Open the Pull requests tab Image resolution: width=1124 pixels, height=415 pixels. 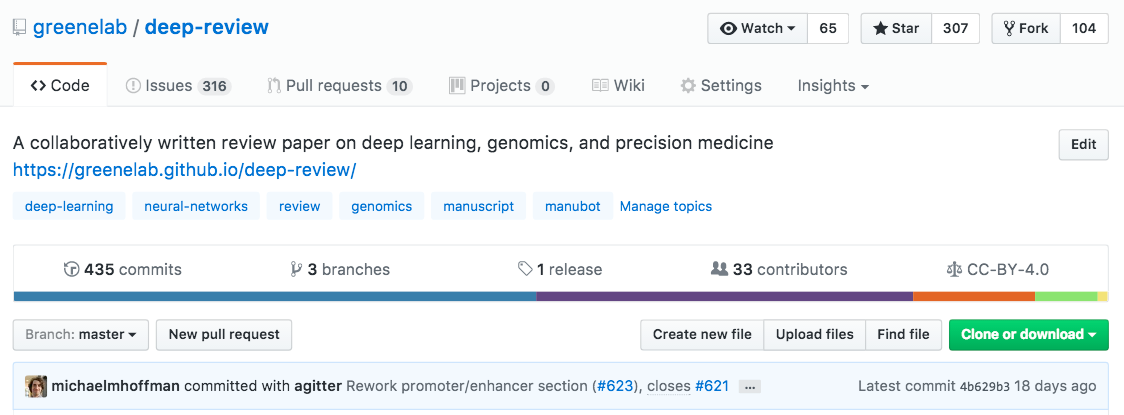click(x=339, y=86)
